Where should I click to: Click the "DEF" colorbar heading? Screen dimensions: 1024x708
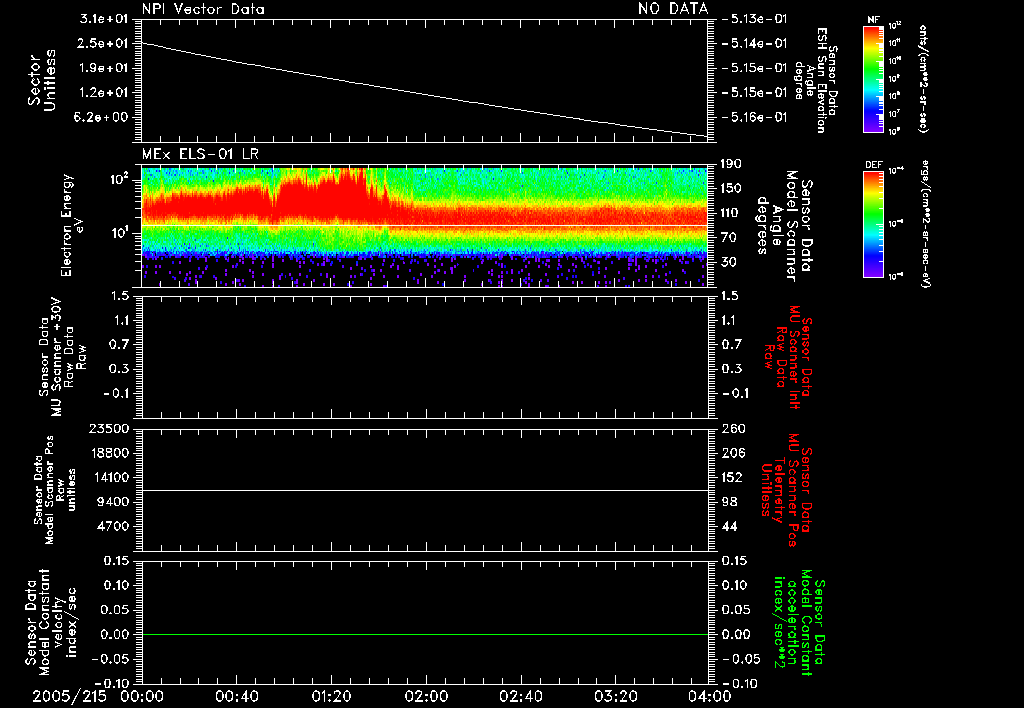click(873, 165)
